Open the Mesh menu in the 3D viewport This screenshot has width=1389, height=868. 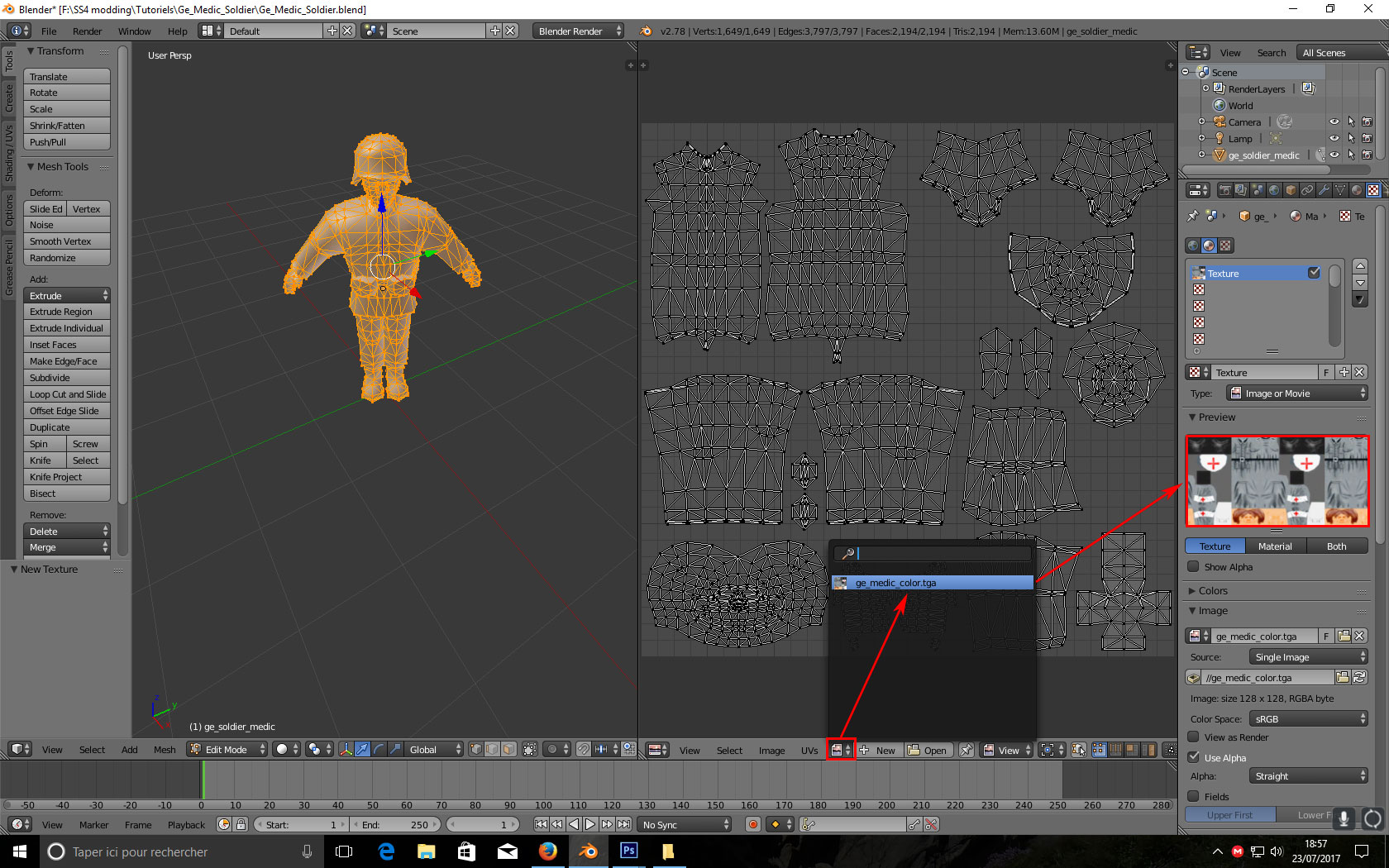tap(165, 749)
